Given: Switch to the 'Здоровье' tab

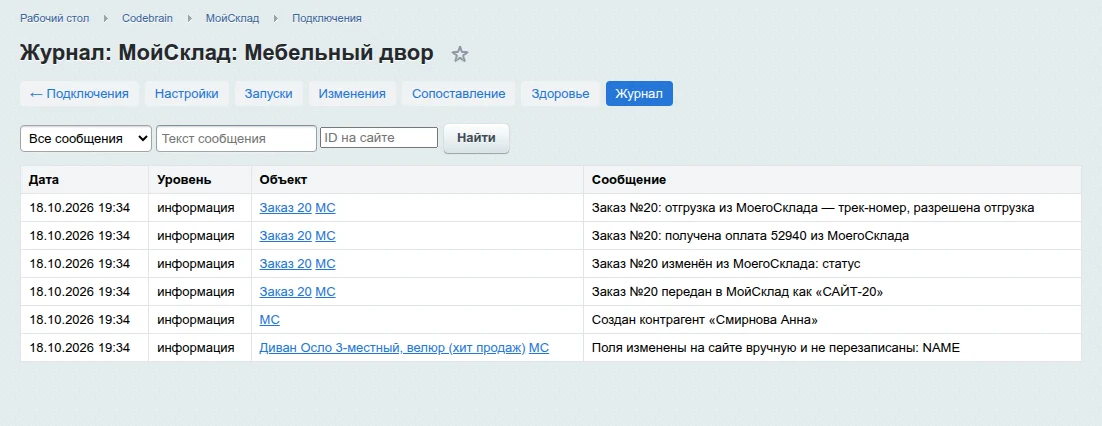Looking at the screenshot, I should 560,93.
